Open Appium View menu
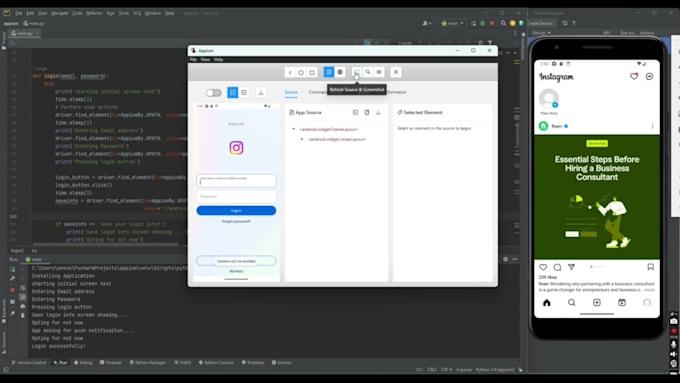Image resolution: width=680 pixels, height=383 pixels. (205, 59)
